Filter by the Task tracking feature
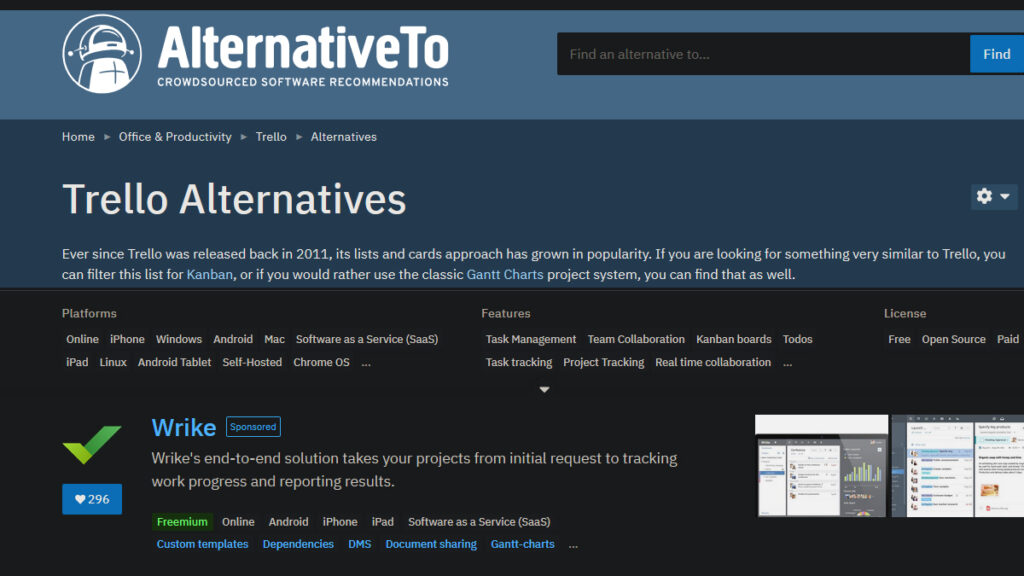 click(x=519, y=362)
